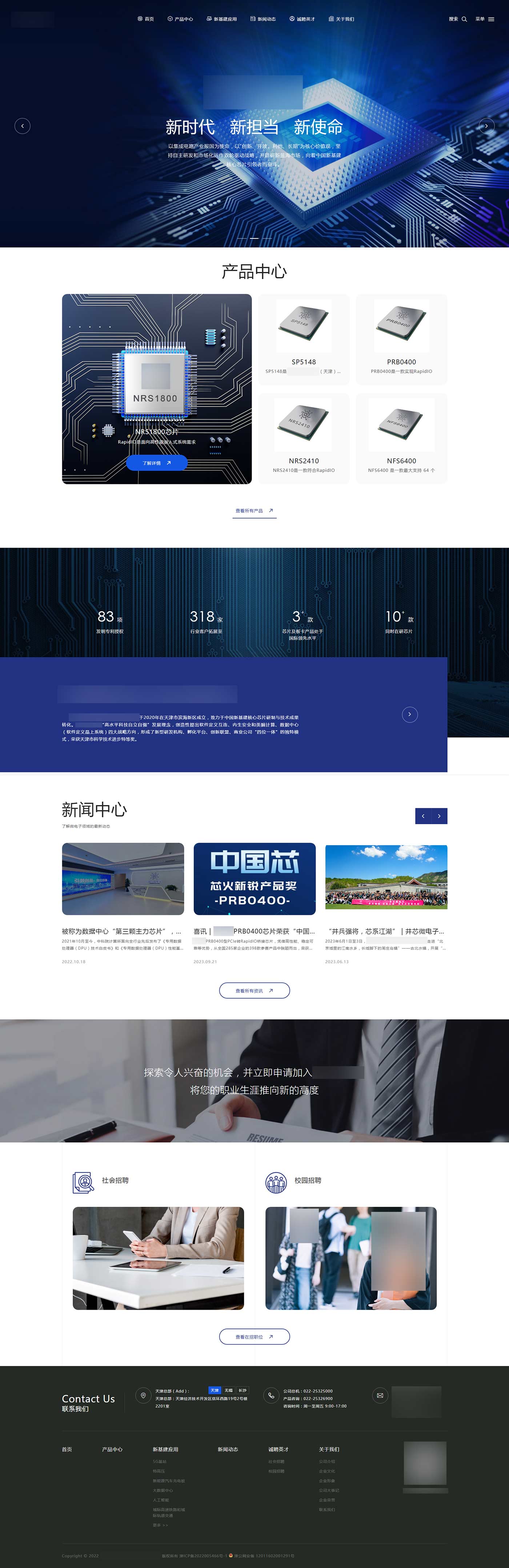Click footer link 大数据中心

pyautogui.click(x=163, y=1491)
